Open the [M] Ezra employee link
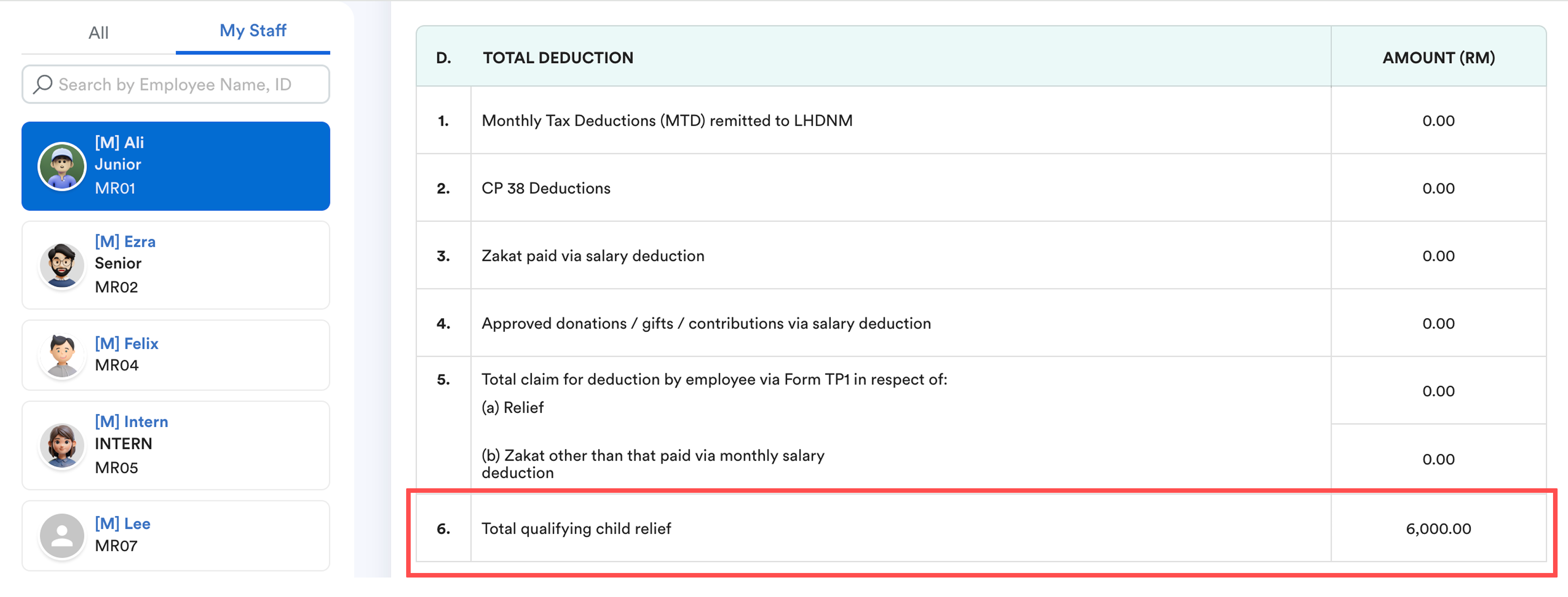Viewport: 1568px width, 597px height. [x=125, y=242]
